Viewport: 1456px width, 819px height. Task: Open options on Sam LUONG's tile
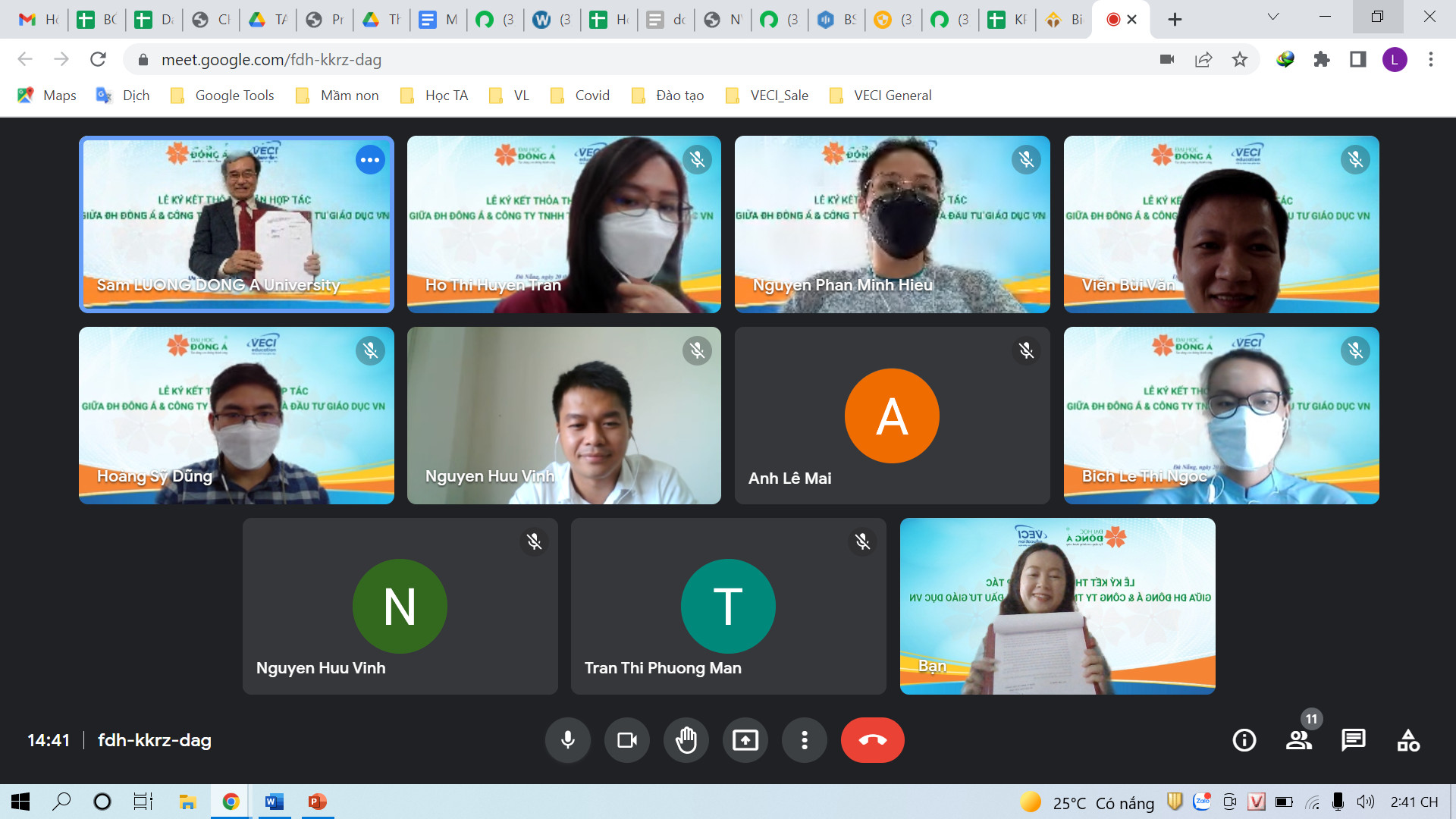[370, 160]
